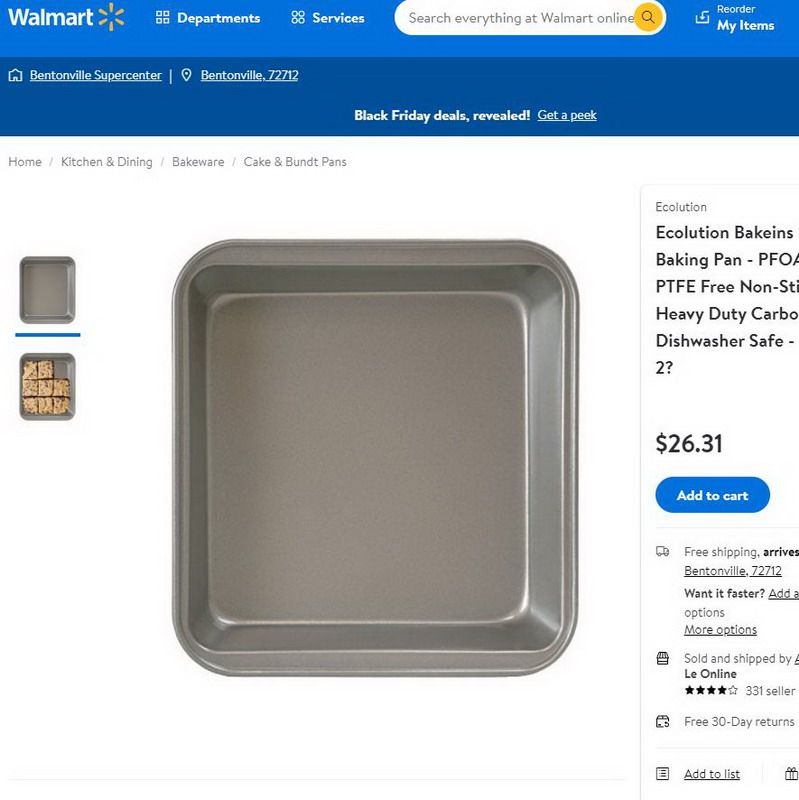Viewport: 799px width, 800px height.
Task: Open More options shipping link
Action: pyautogui.click(x=720, y=630)
